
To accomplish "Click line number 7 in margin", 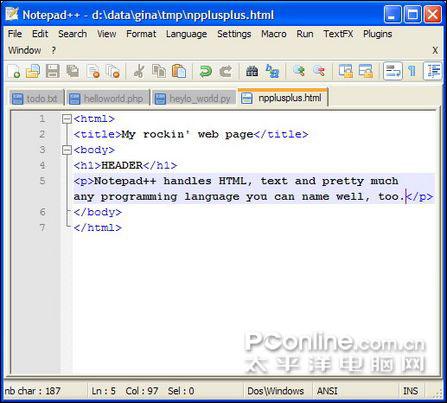I will pyautogui.click(x=42, y=228).
